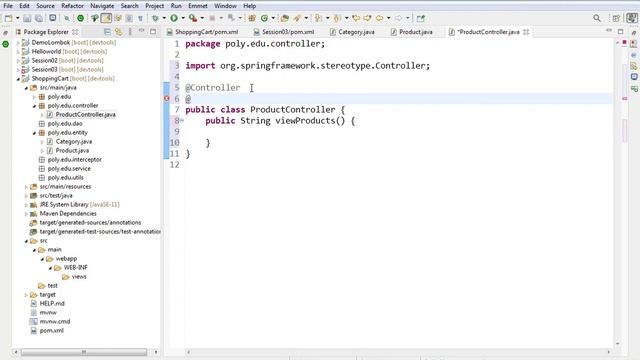Switch to Category.java editor tab

coord(352,31)
